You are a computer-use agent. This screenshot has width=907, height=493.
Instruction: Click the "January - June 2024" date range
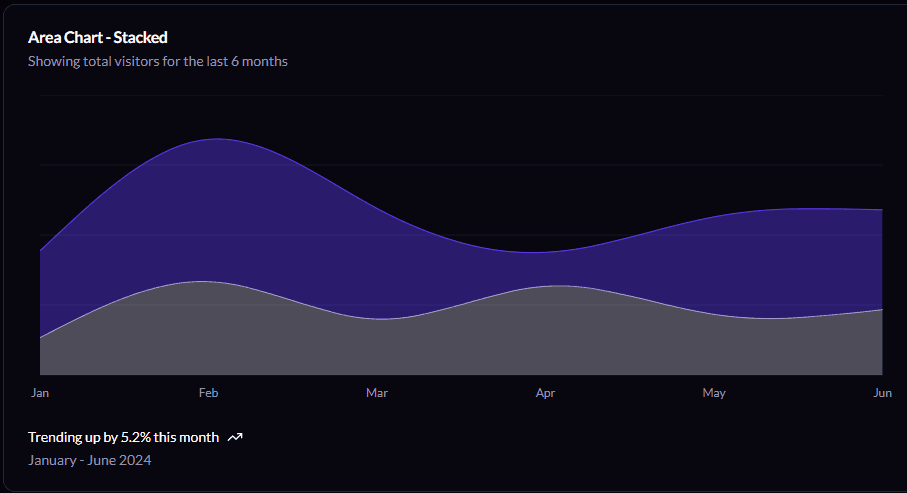(89, 460)
